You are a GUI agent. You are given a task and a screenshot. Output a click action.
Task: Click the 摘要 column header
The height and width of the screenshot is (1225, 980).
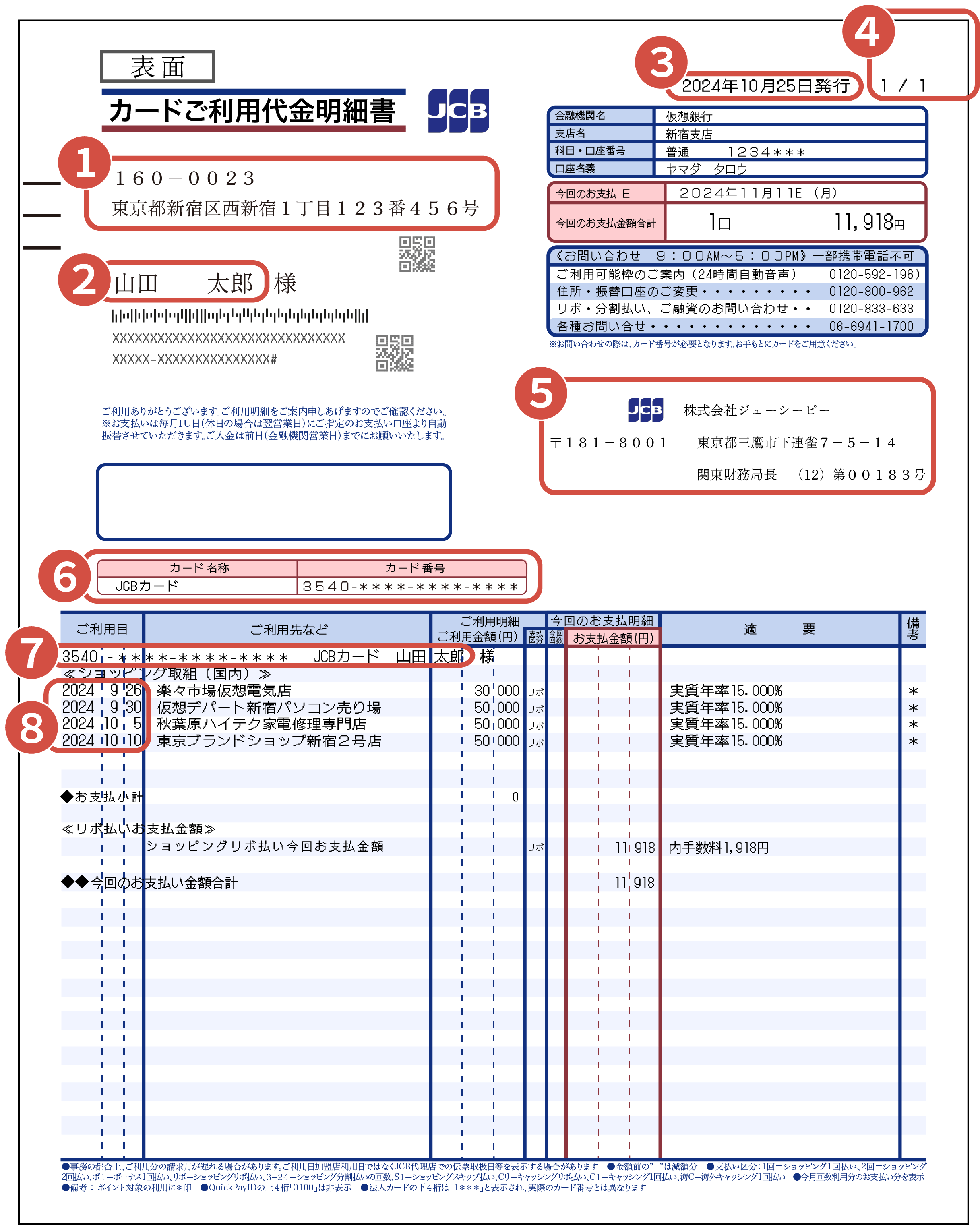tap(779, 629)
